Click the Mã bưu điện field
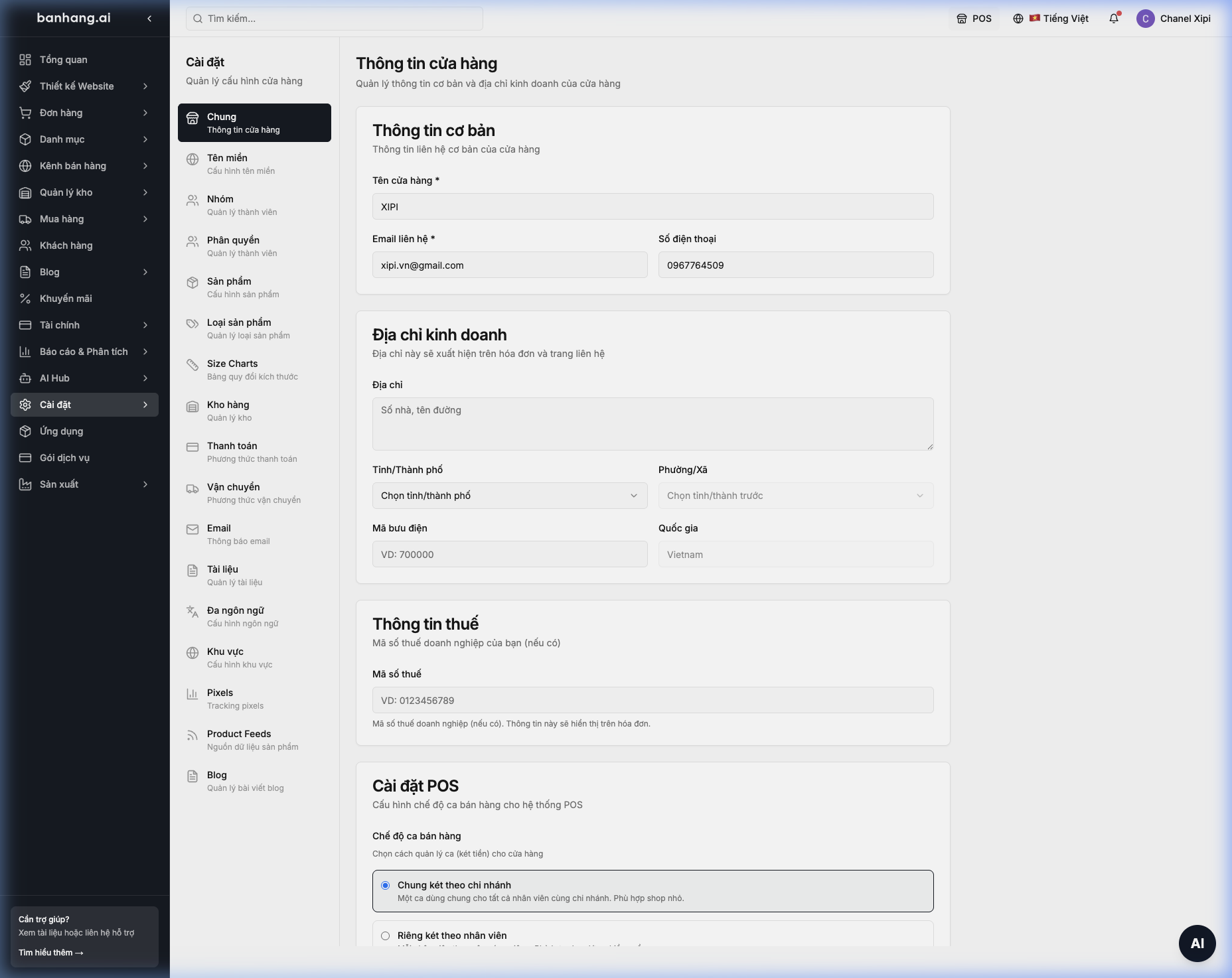 tap(510, 554)
